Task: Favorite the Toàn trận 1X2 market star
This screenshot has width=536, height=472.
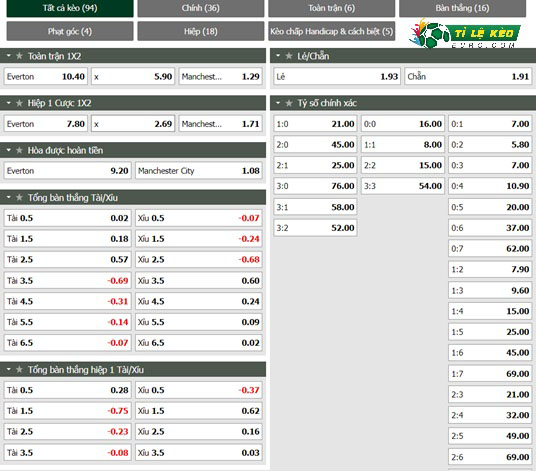Action: click(x=19, y=56)
